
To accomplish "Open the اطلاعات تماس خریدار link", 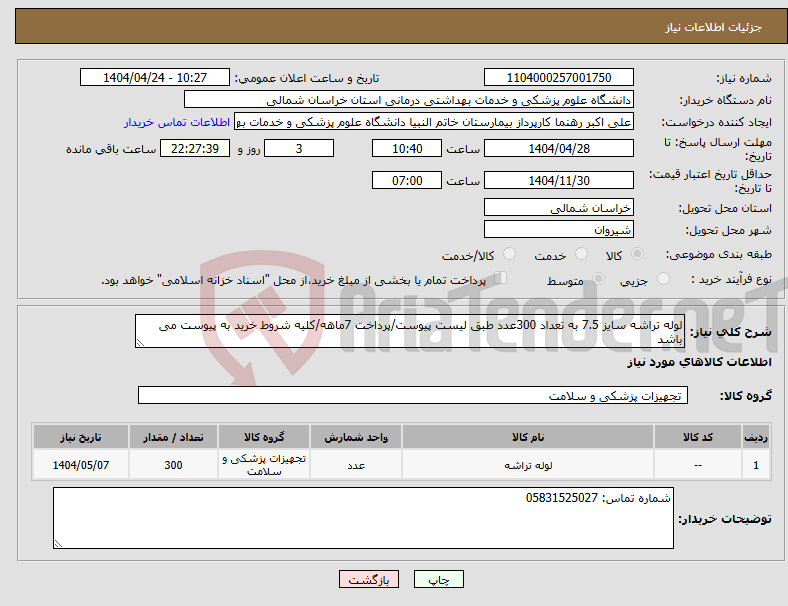I will (177, 122).
